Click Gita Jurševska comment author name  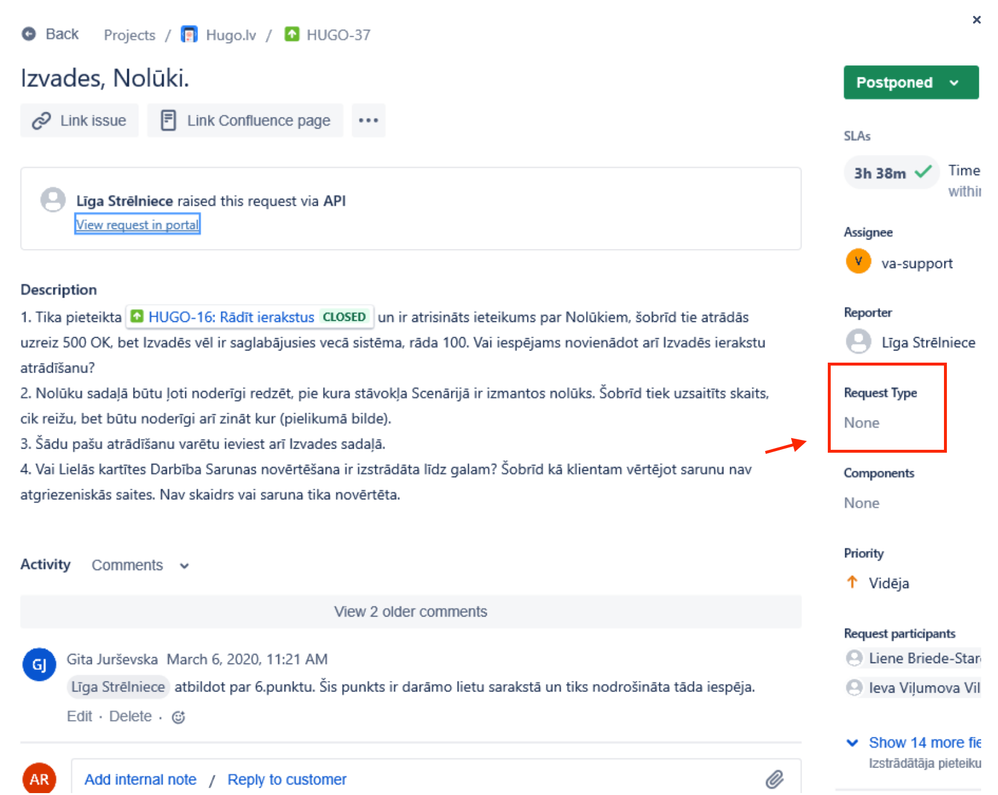pyautogui.click(x=112, y=659)
